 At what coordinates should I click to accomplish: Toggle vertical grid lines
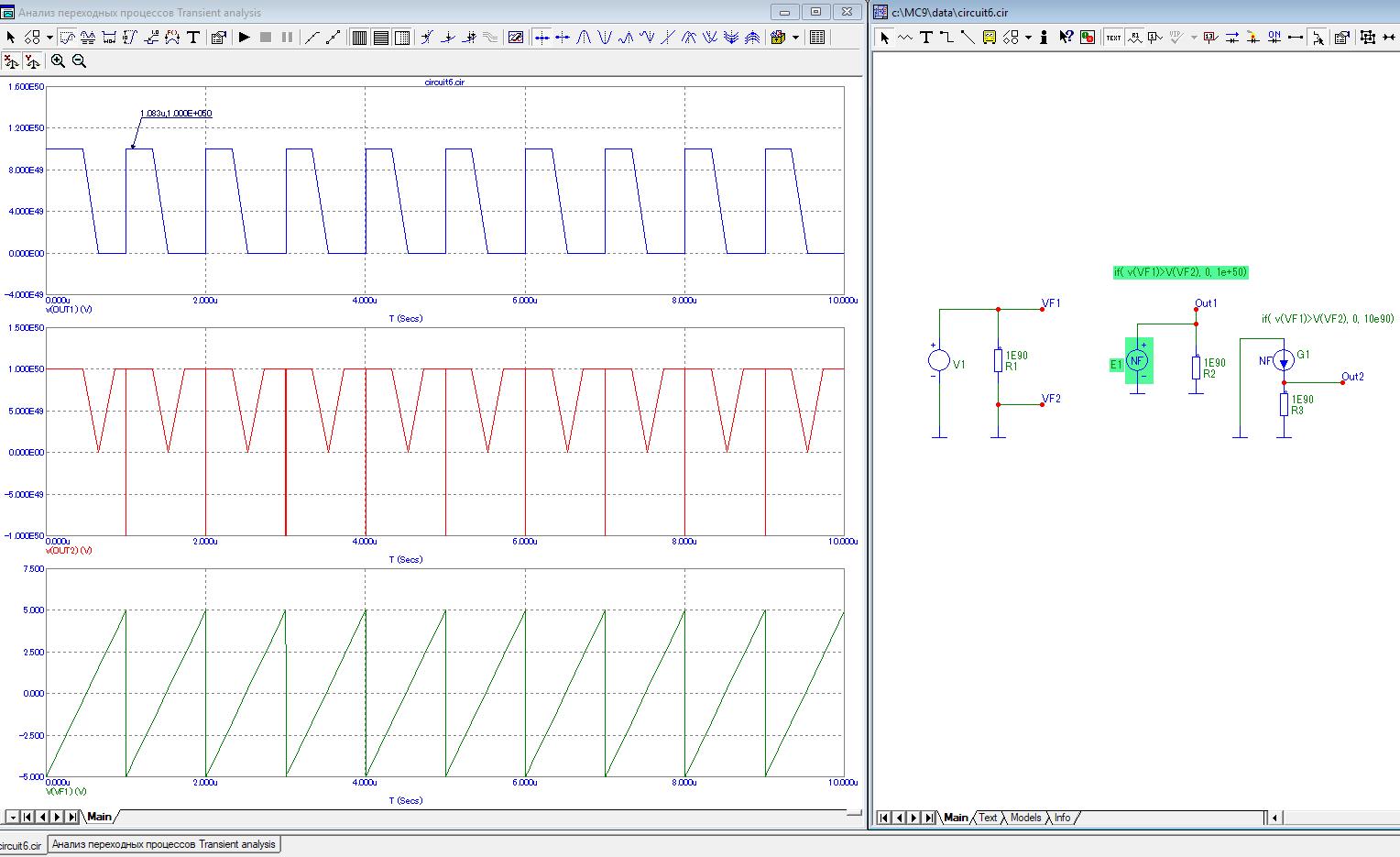point(359,38)
